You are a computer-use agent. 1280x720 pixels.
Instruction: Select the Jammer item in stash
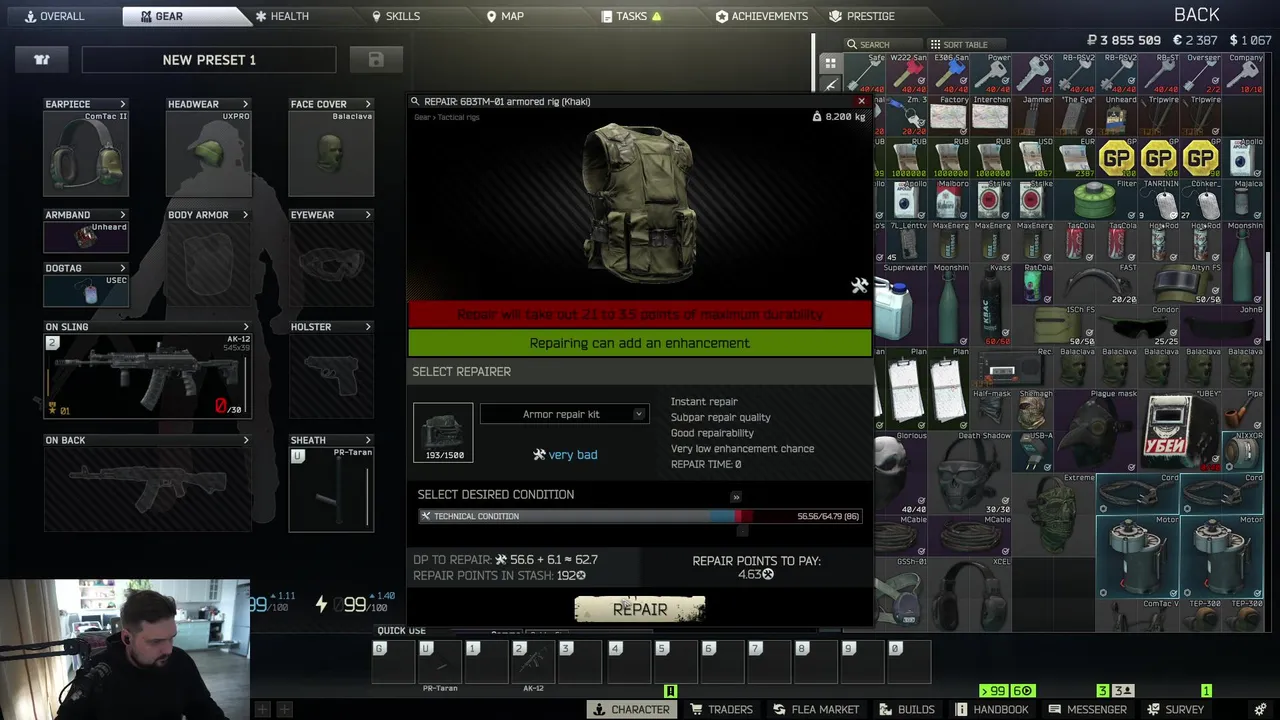pos(1034,115)
